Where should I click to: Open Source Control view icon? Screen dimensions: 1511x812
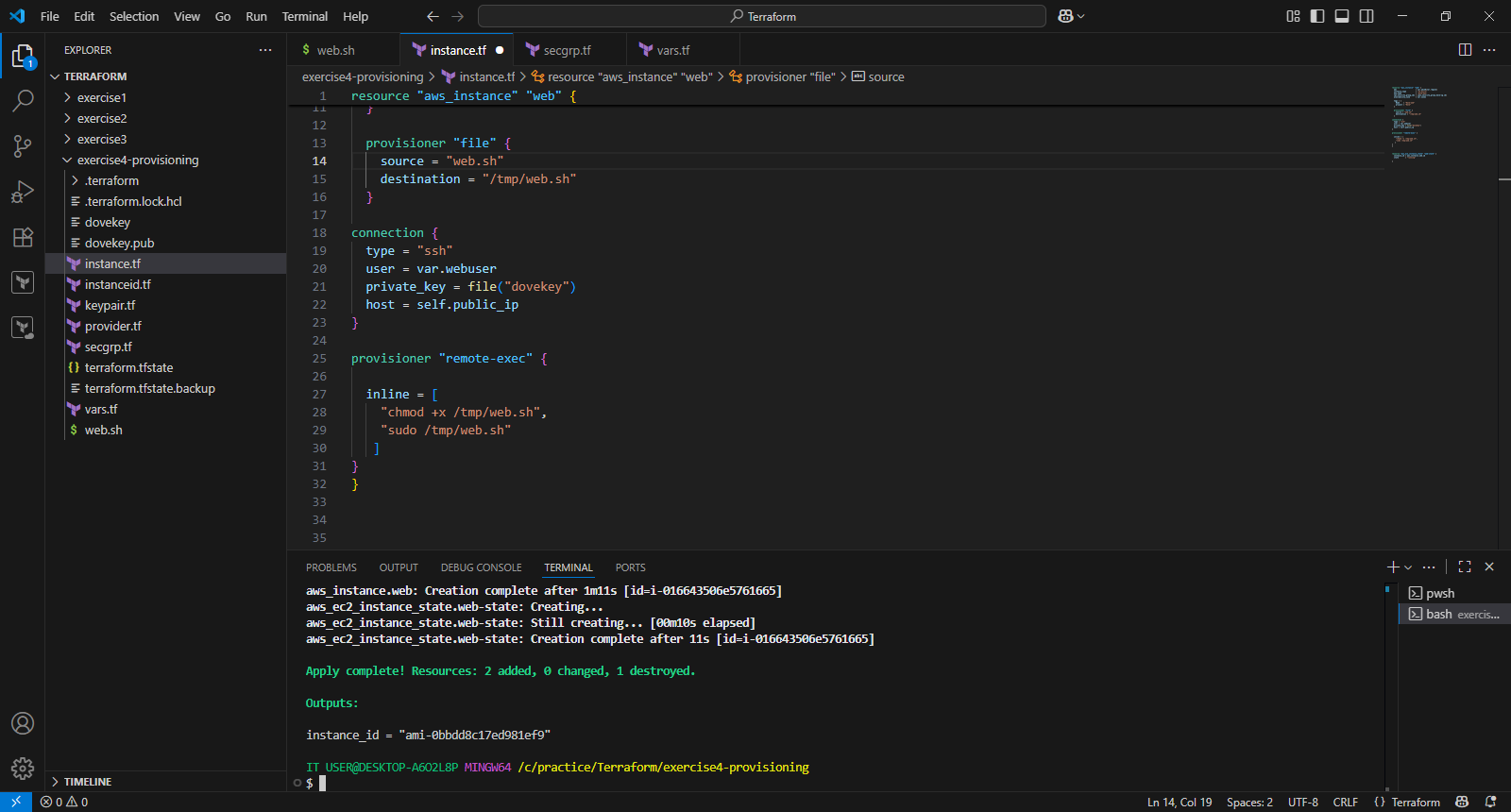click(x=23, y=145)
